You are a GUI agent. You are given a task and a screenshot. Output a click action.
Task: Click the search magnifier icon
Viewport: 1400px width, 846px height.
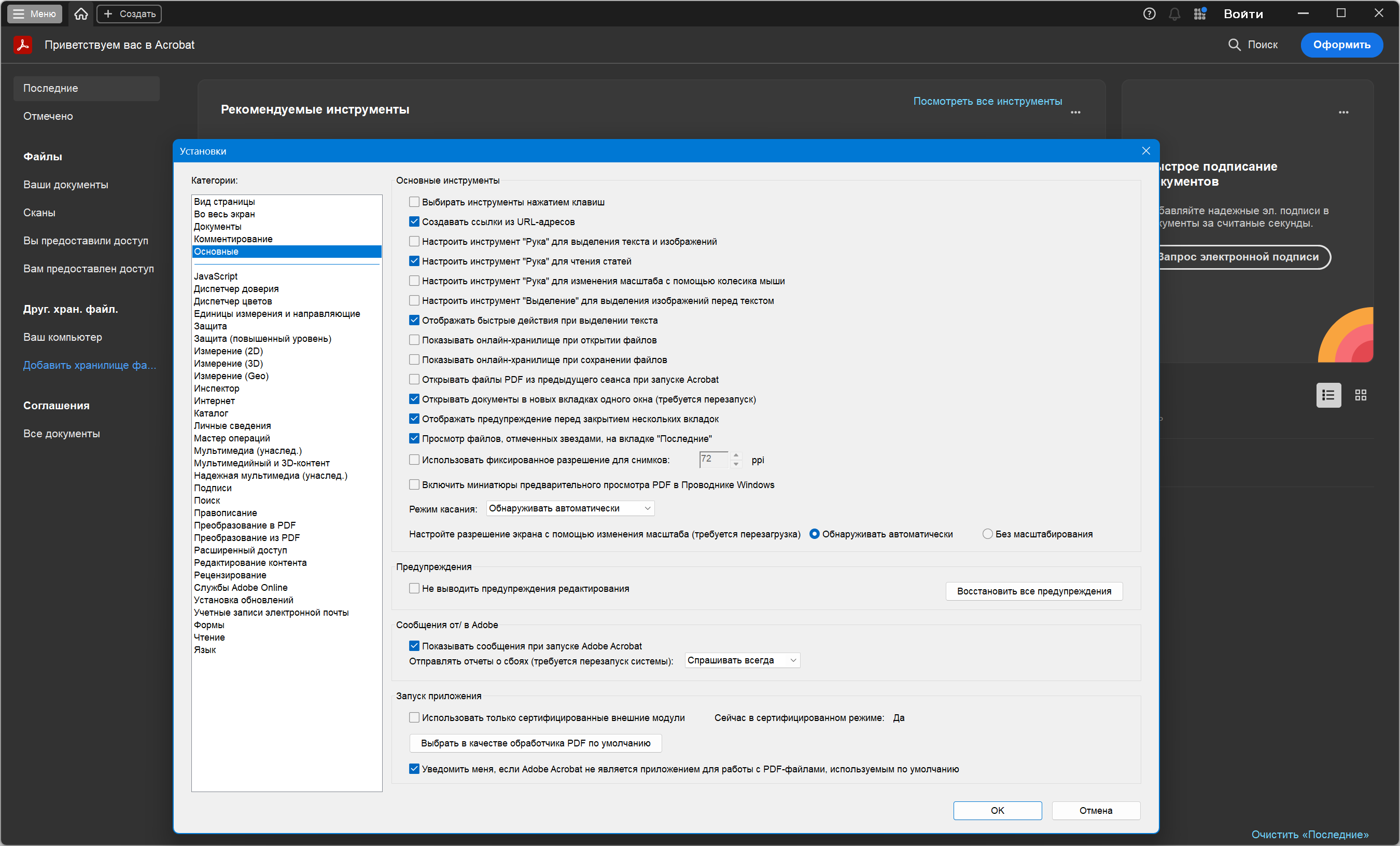click(1234, 44)
